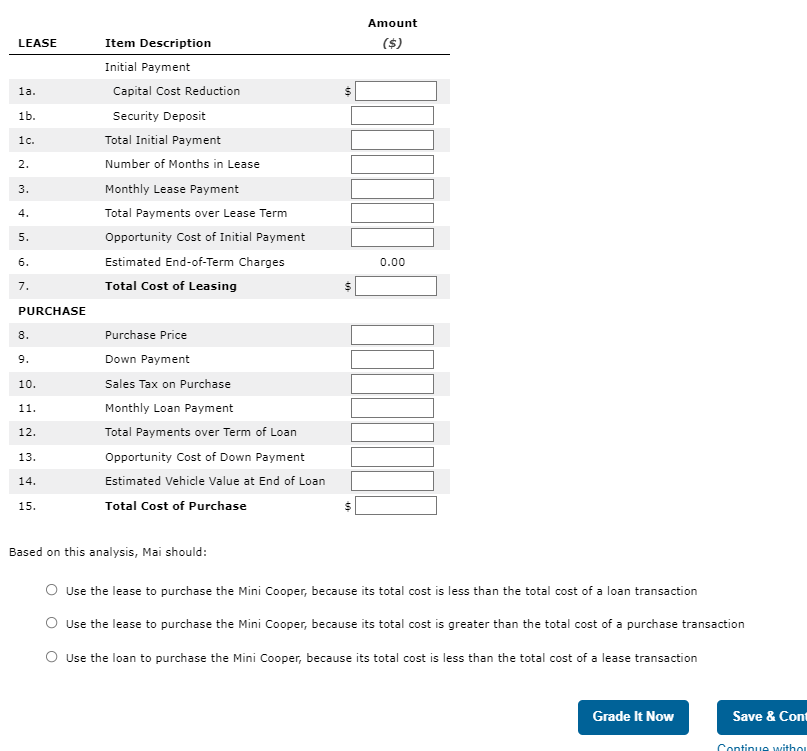Select the Down Payment amount field

[x=392, y=359]
